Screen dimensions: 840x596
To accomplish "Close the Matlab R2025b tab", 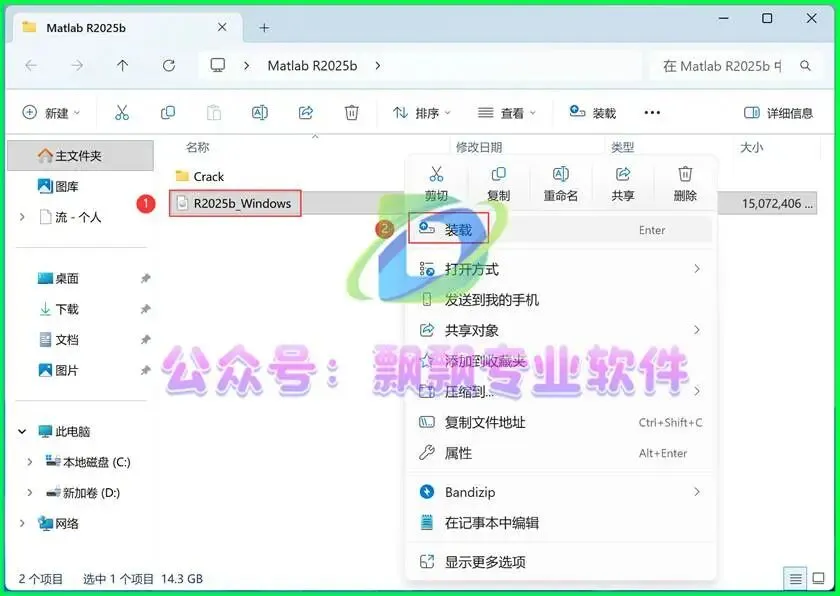I will [222, 27].
